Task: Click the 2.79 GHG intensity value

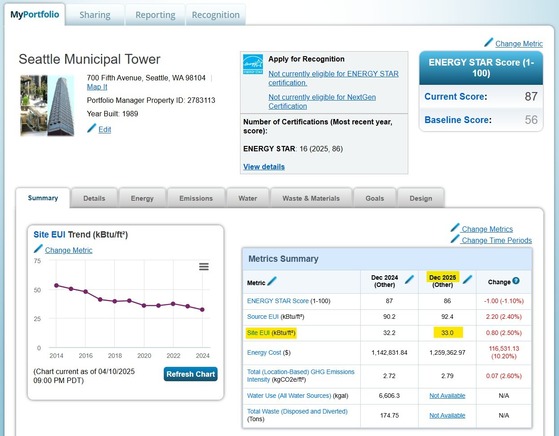Action: (x=447, y=376)
